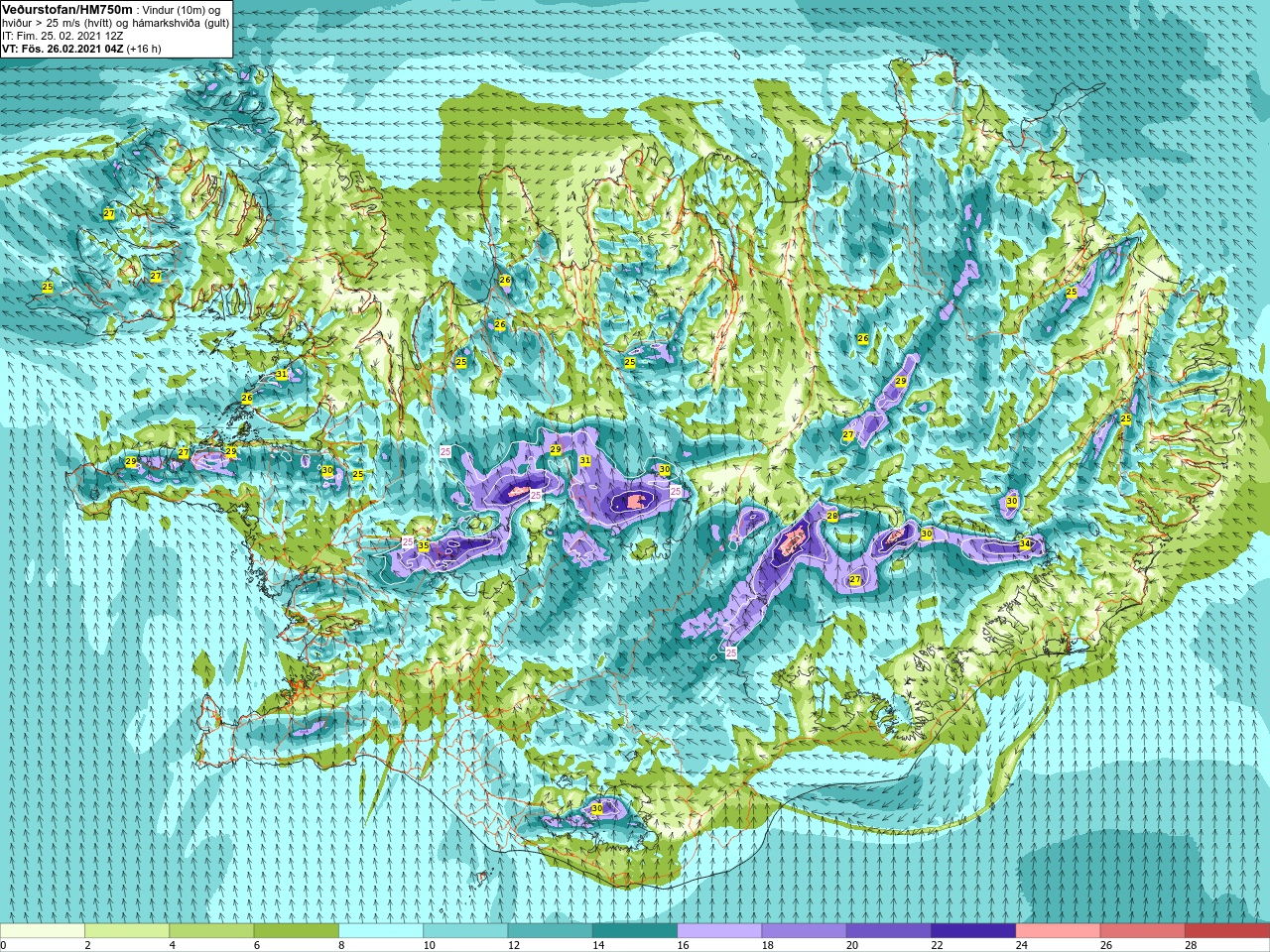Pick the 4–6 green legend color
The width and height of the screenshot is (1270, 952).
tap(211, 931)
